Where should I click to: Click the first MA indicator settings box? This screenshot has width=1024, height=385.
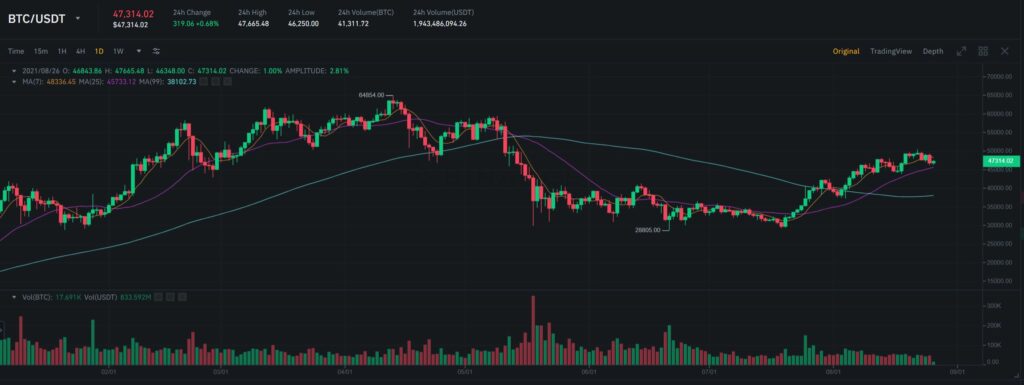point(204,82)
